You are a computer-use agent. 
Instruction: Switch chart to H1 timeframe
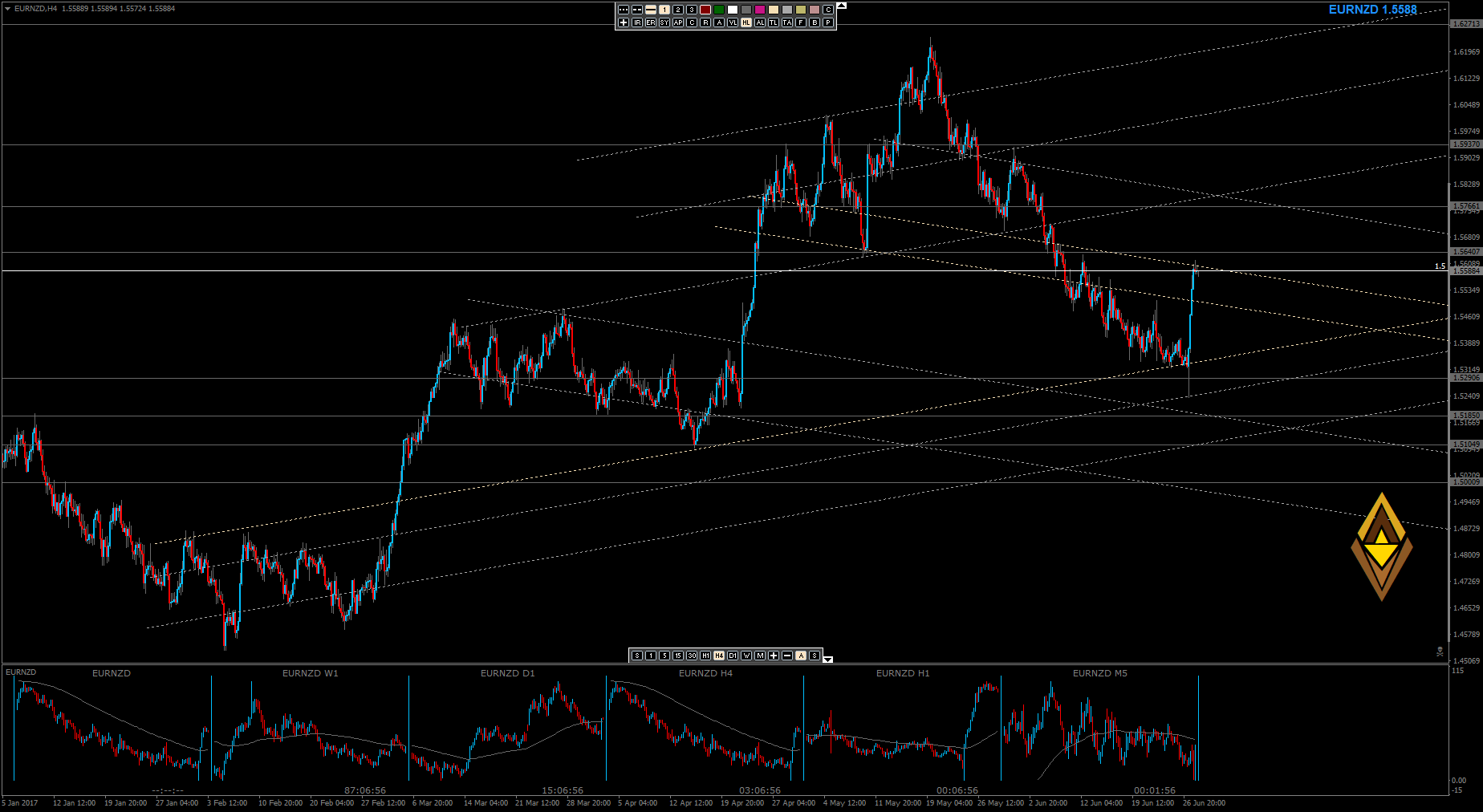(705, 656)
